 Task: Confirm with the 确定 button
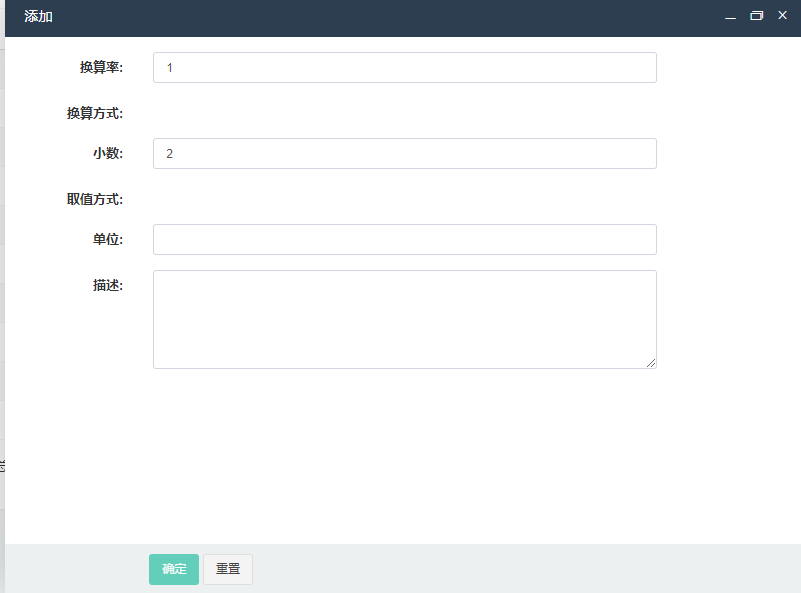(x=174, y=569)
